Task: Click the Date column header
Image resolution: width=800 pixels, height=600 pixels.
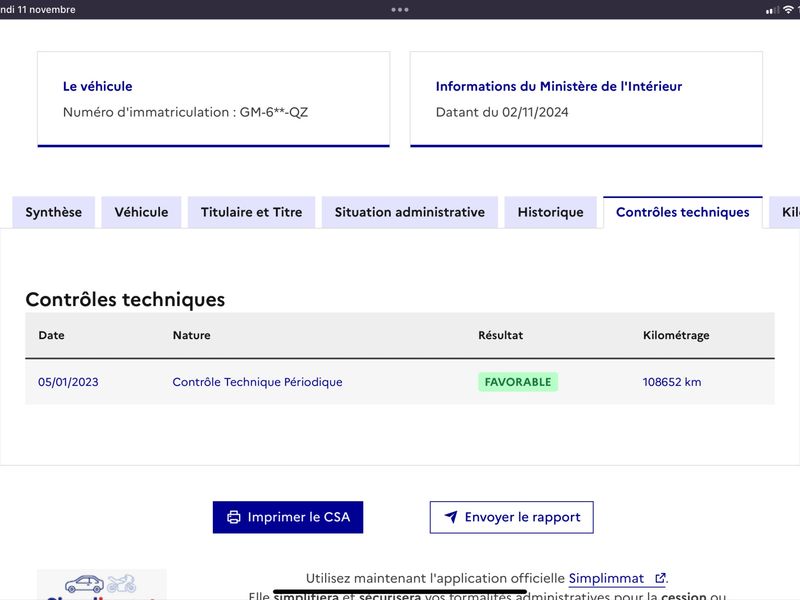Action: click(52, 335)
